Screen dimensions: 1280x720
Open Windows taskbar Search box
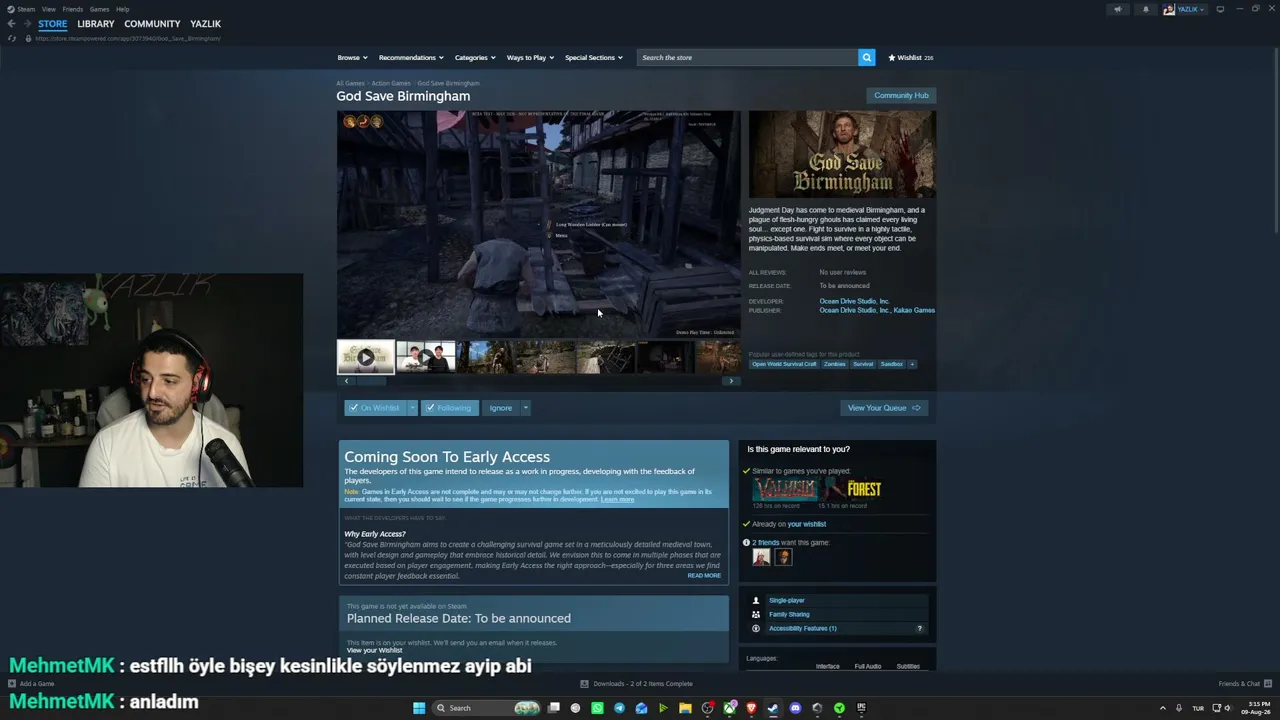(487, 708)
